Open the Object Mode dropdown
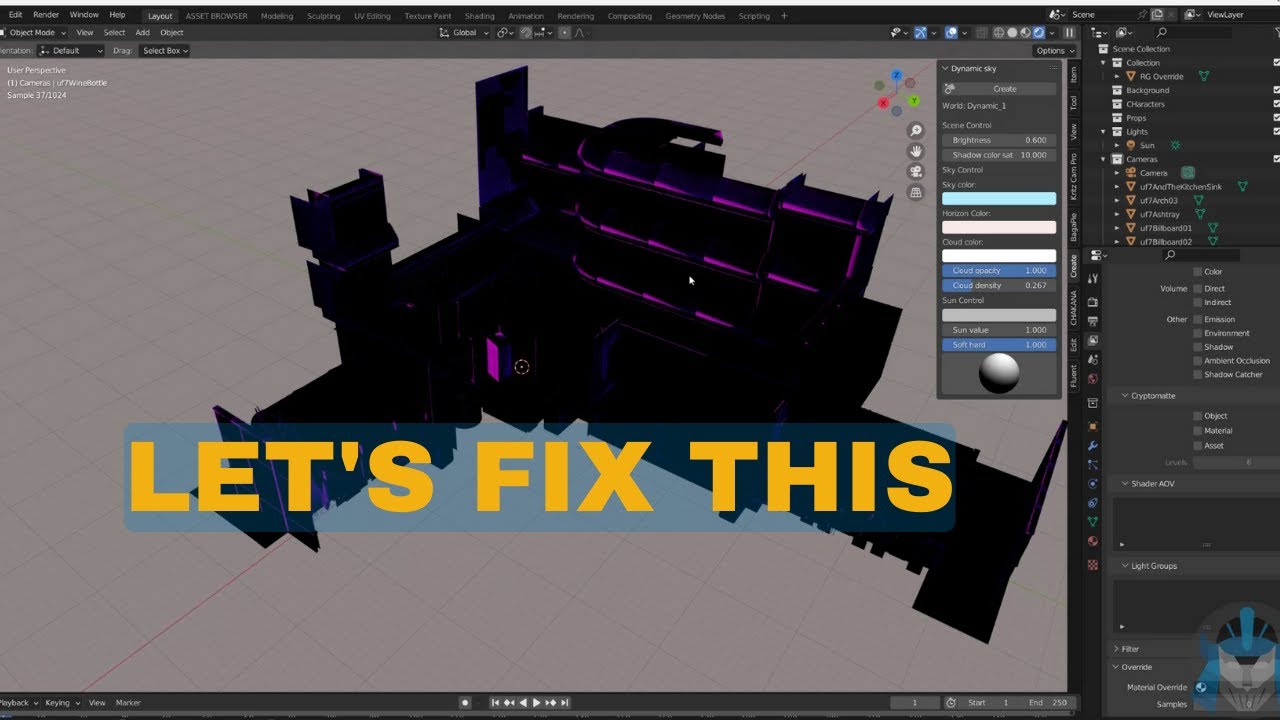1280x720 pixels. click(x=33, y=32)
